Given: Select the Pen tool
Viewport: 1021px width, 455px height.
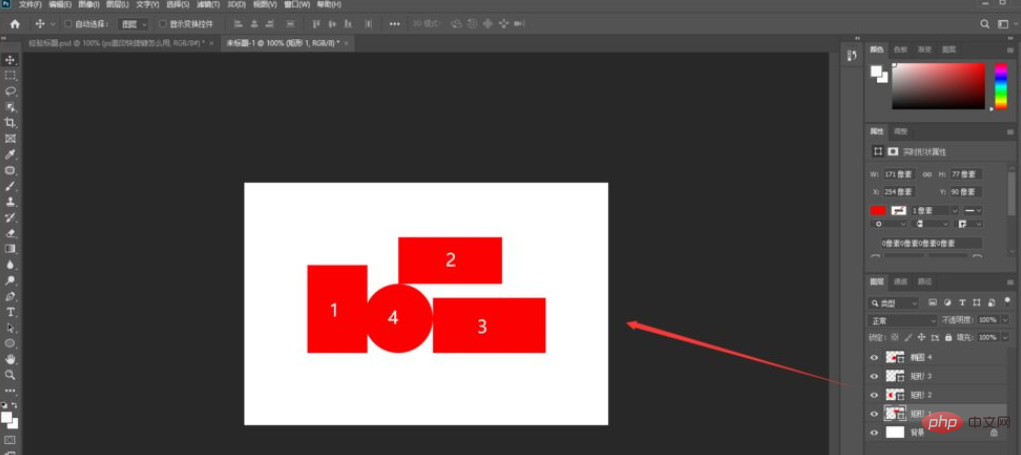Looking at the screenshot, I should point(10,296).
